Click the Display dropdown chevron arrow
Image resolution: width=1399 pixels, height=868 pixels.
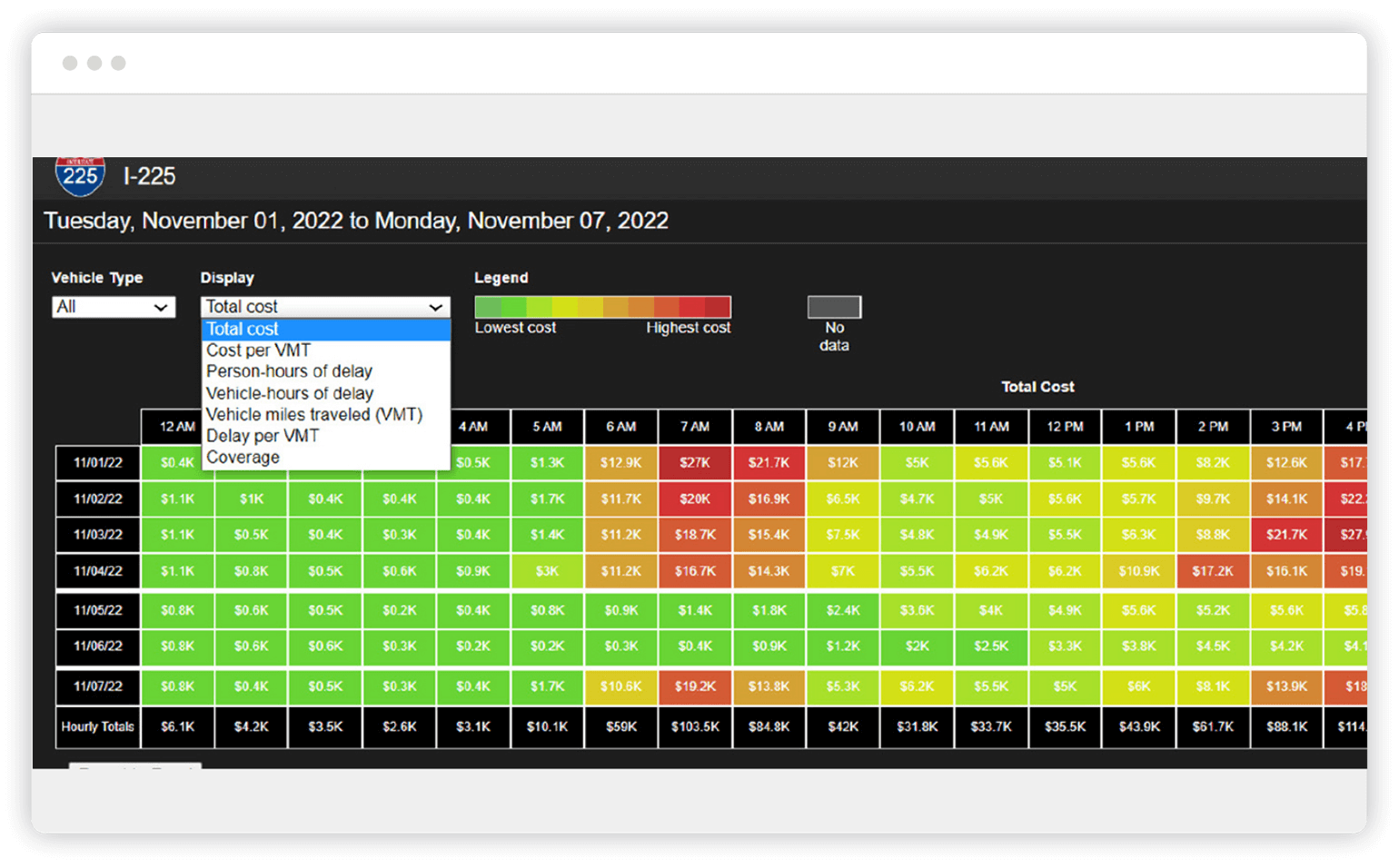[x=435, y=307]
